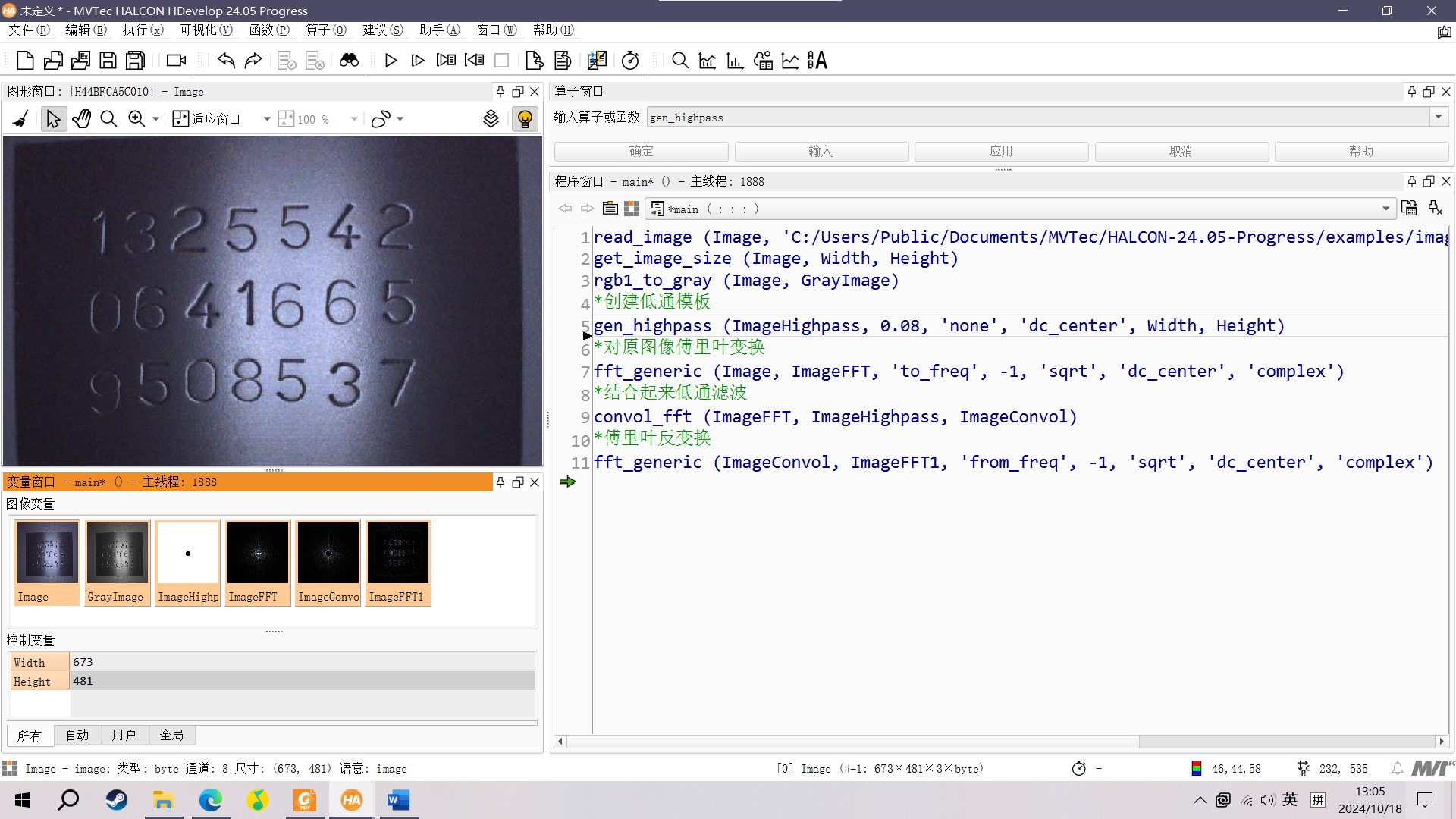Step over the next program line
Viewport: 1456px width, 819px height.
pyautogui.click(x=418, y=61)
